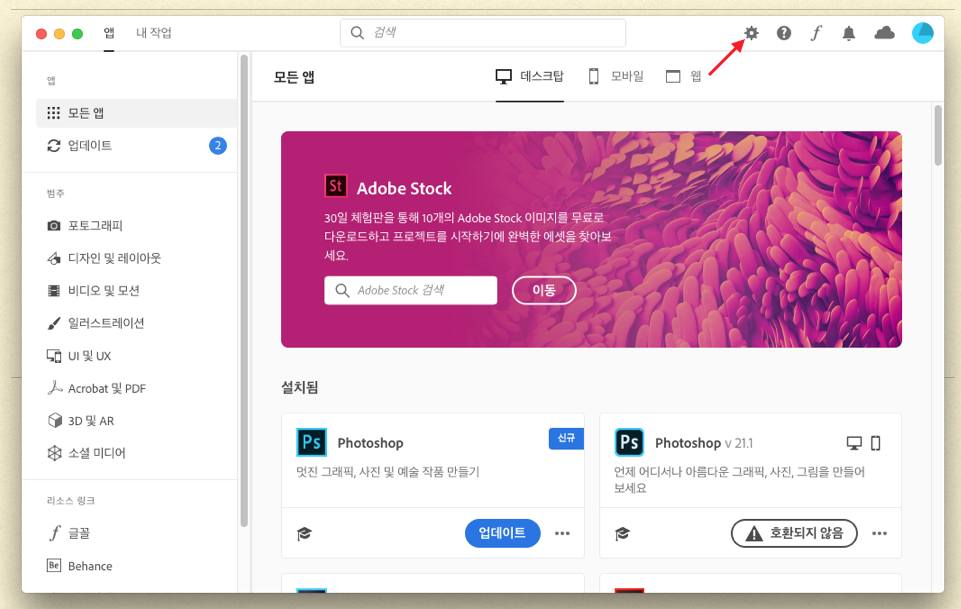Click the 모든 앱 page heading
Screen dimensions: 961x609
tap(294, 77)
